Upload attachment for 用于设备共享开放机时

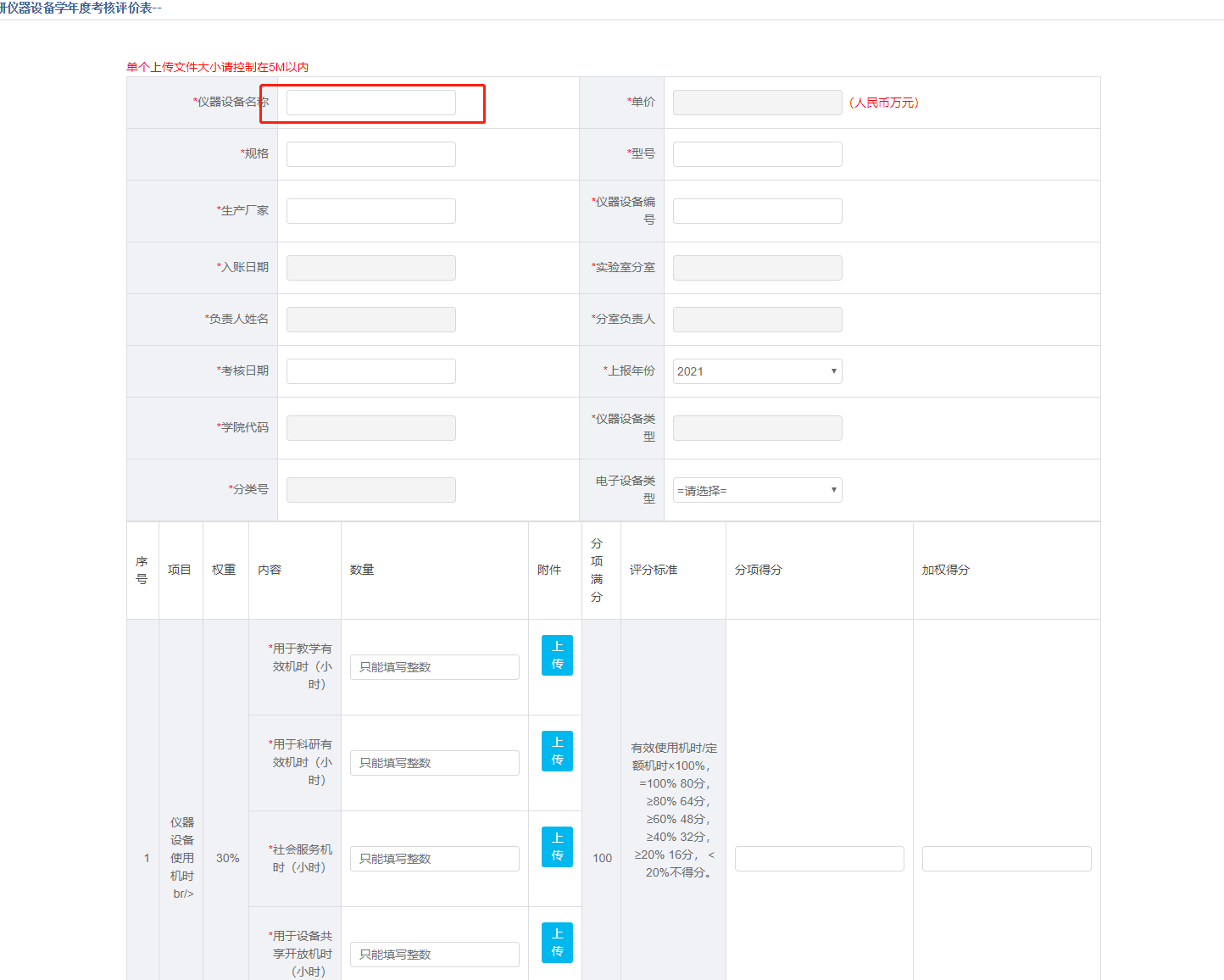[557, 943]
